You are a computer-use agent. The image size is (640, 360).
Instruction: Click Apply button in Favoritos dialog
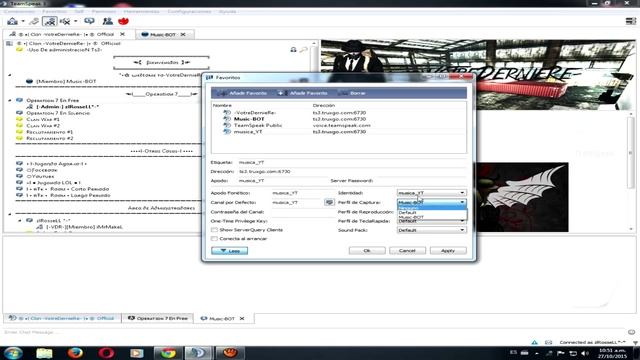pos(448,251)
